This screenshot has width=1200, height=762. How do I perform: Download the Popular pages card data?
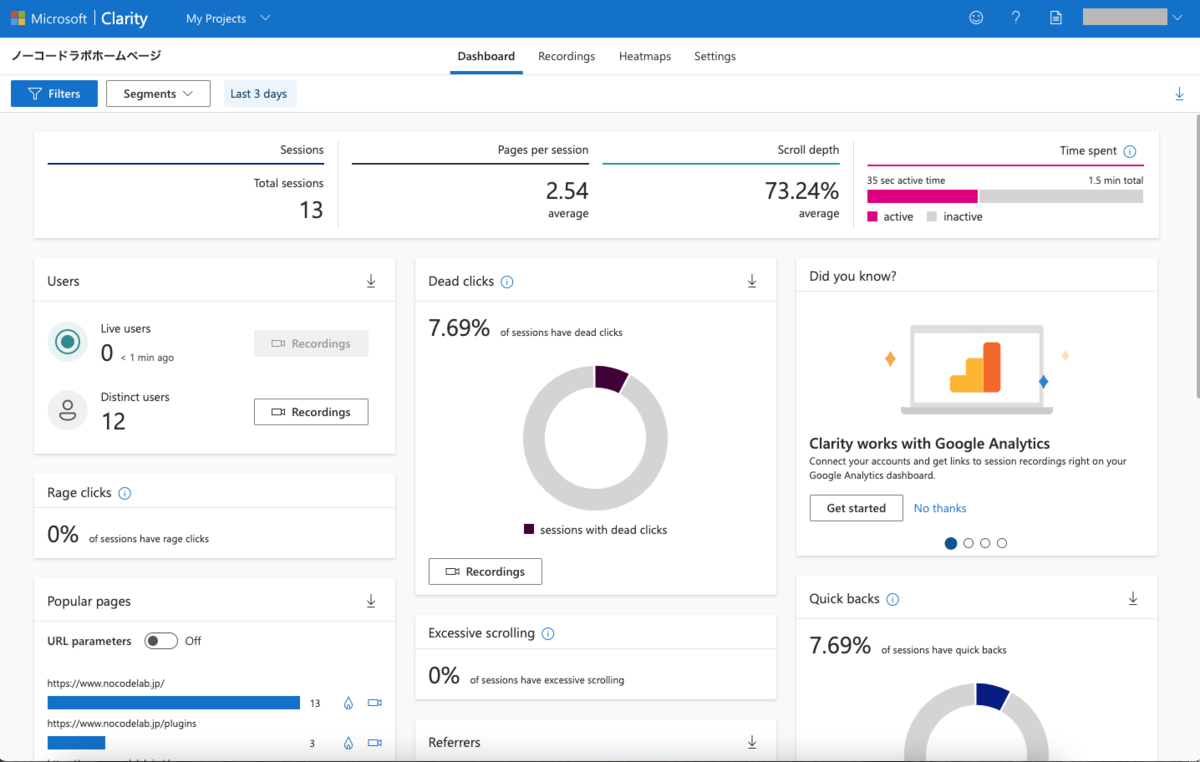click(371, 601)
